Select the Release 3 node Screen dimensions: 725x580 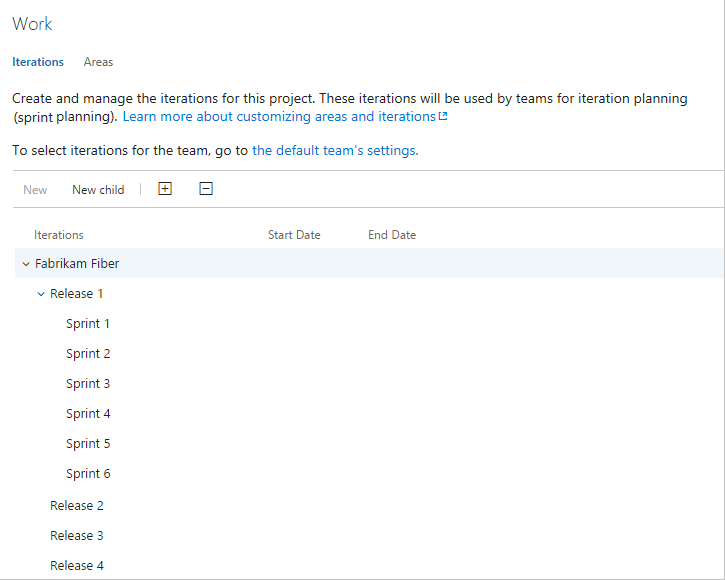[x=77, y=536]
